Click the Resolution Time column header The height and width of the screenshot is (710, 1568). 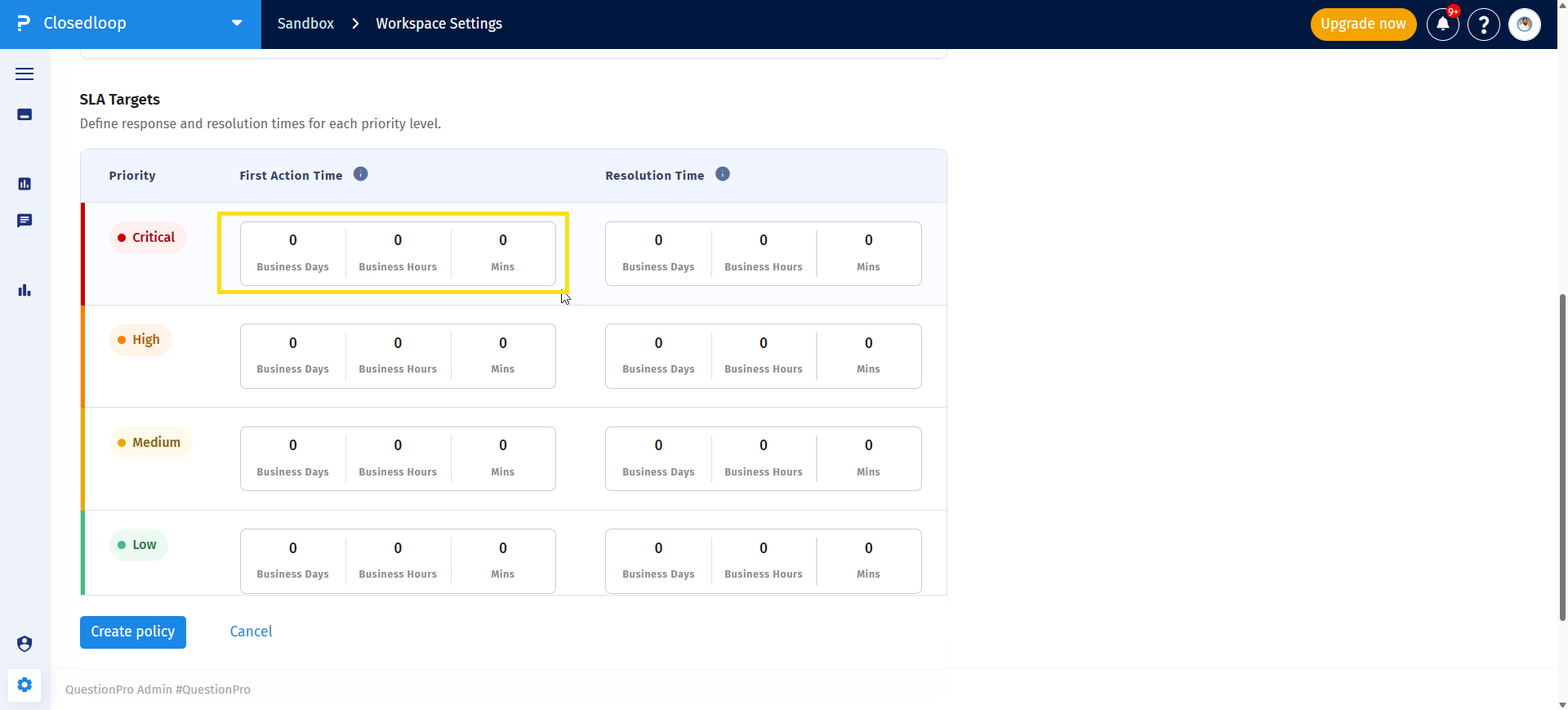(x=654, y=176)
